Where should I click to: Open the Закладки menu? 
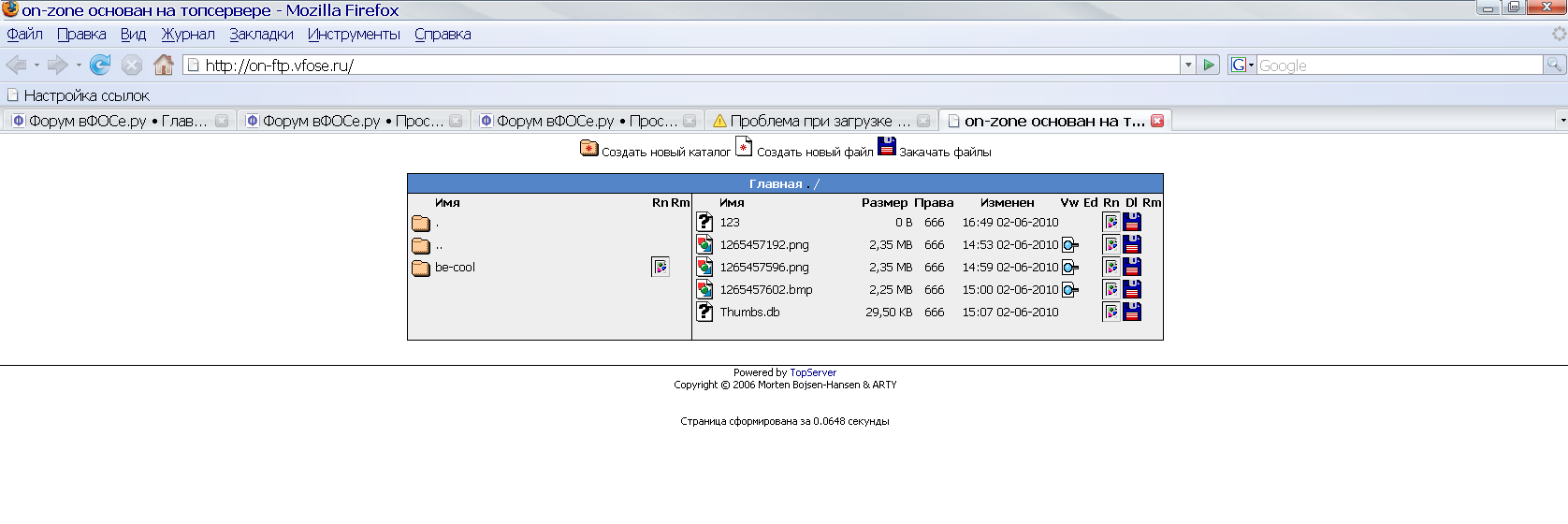(x=261, y=35)
